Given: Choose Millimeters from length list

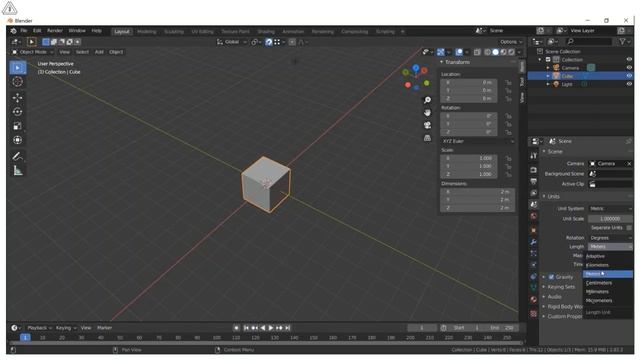Looking at the screenshot, I should (x=608, y=292).
